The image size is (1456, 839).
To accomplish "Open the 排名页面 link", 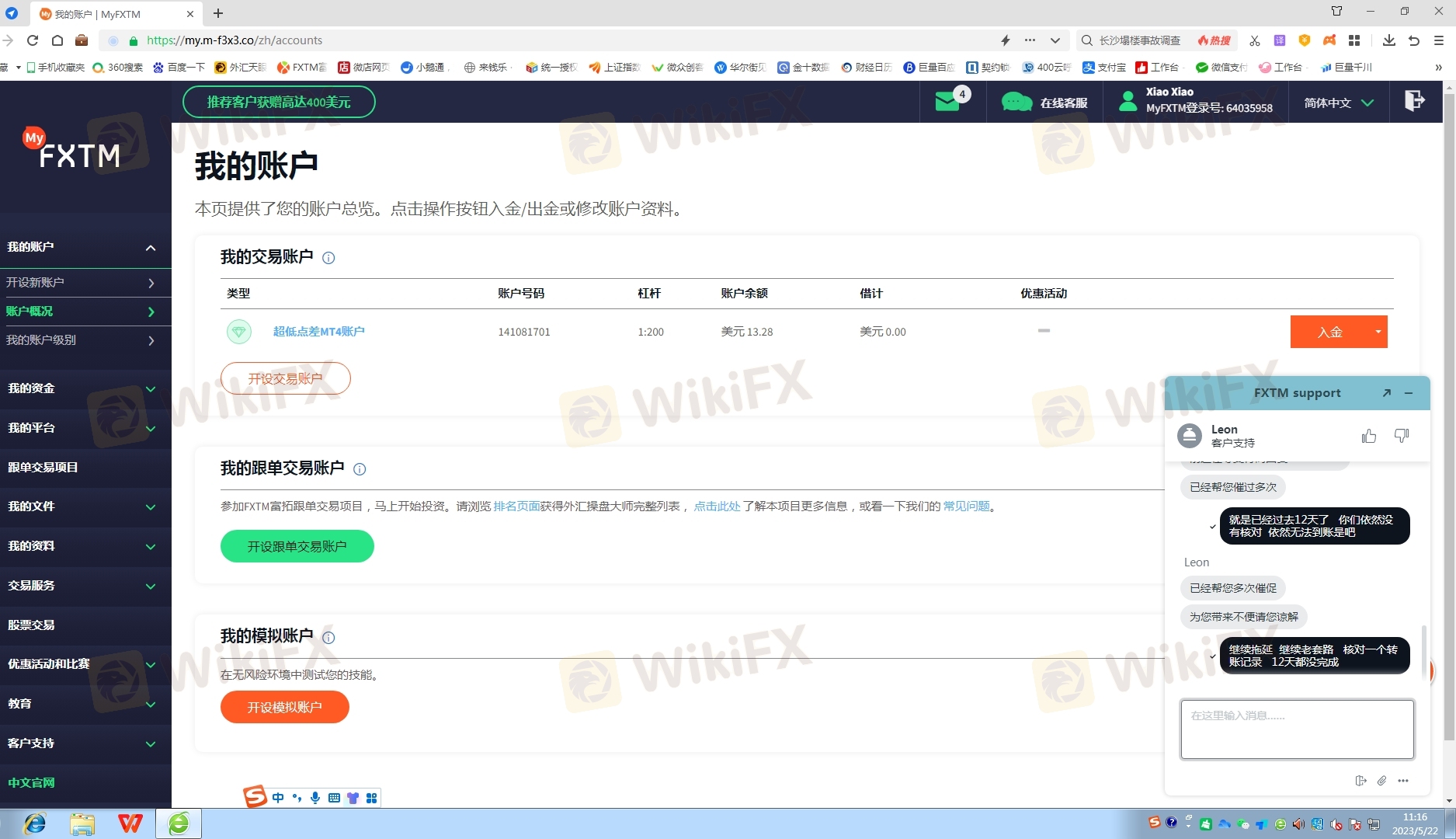I will point(516,507).
